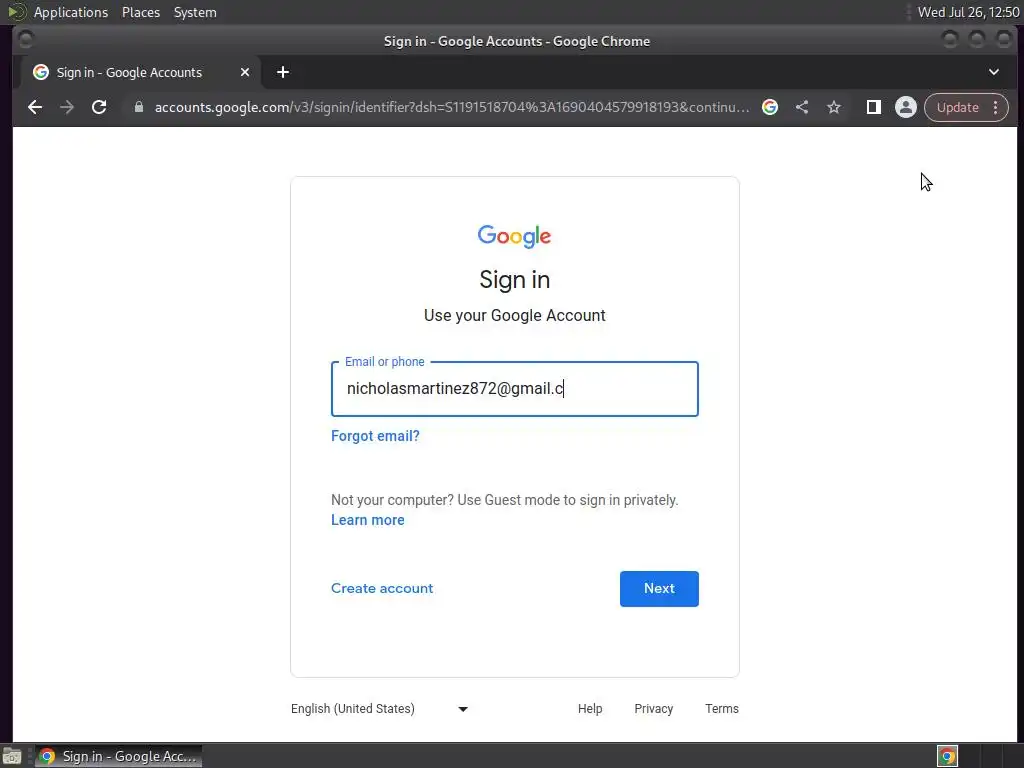Click the Google logo on the sign-in card

coord(515,236)
